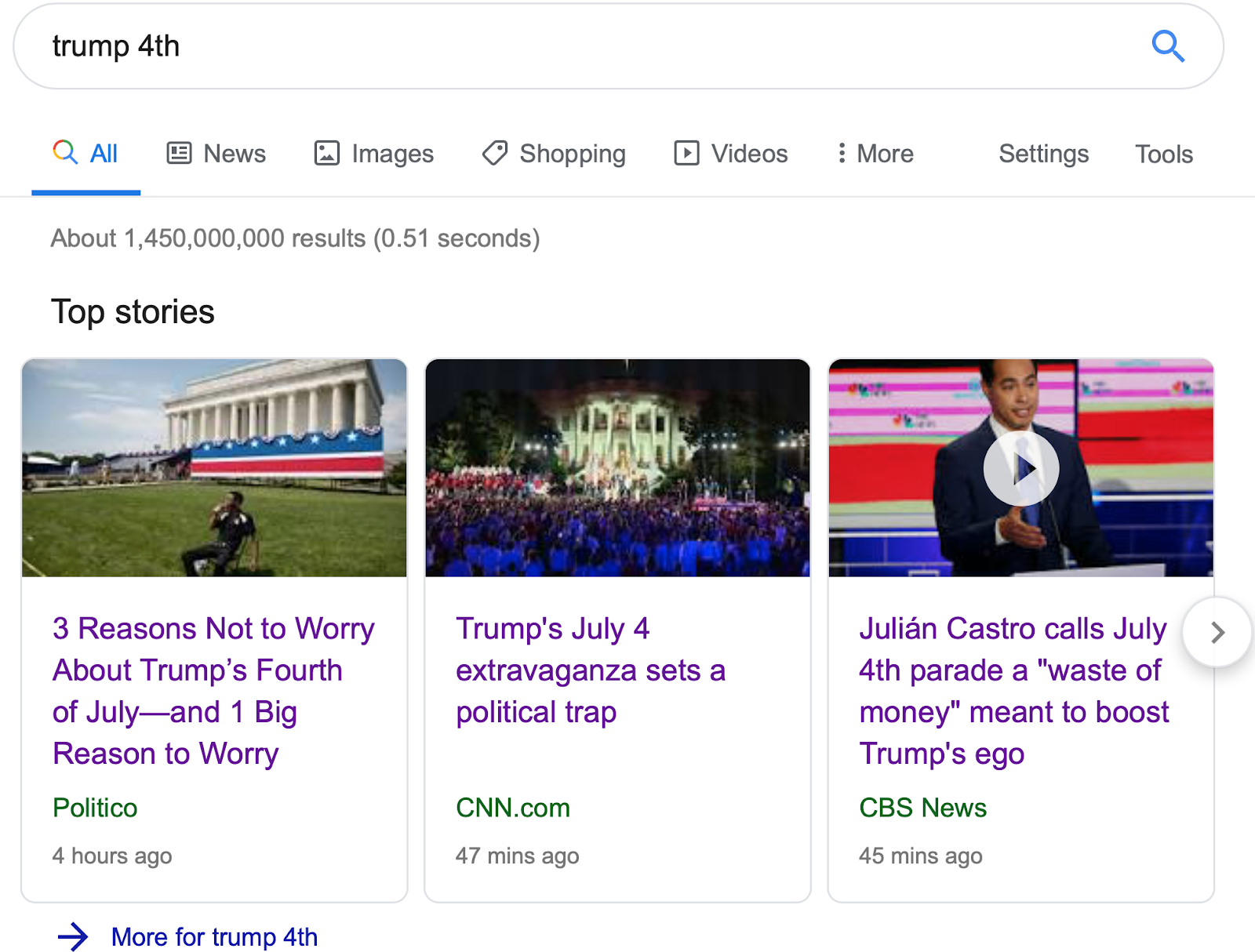
Task: Click the Politico source label
Action: coord(95,808)
